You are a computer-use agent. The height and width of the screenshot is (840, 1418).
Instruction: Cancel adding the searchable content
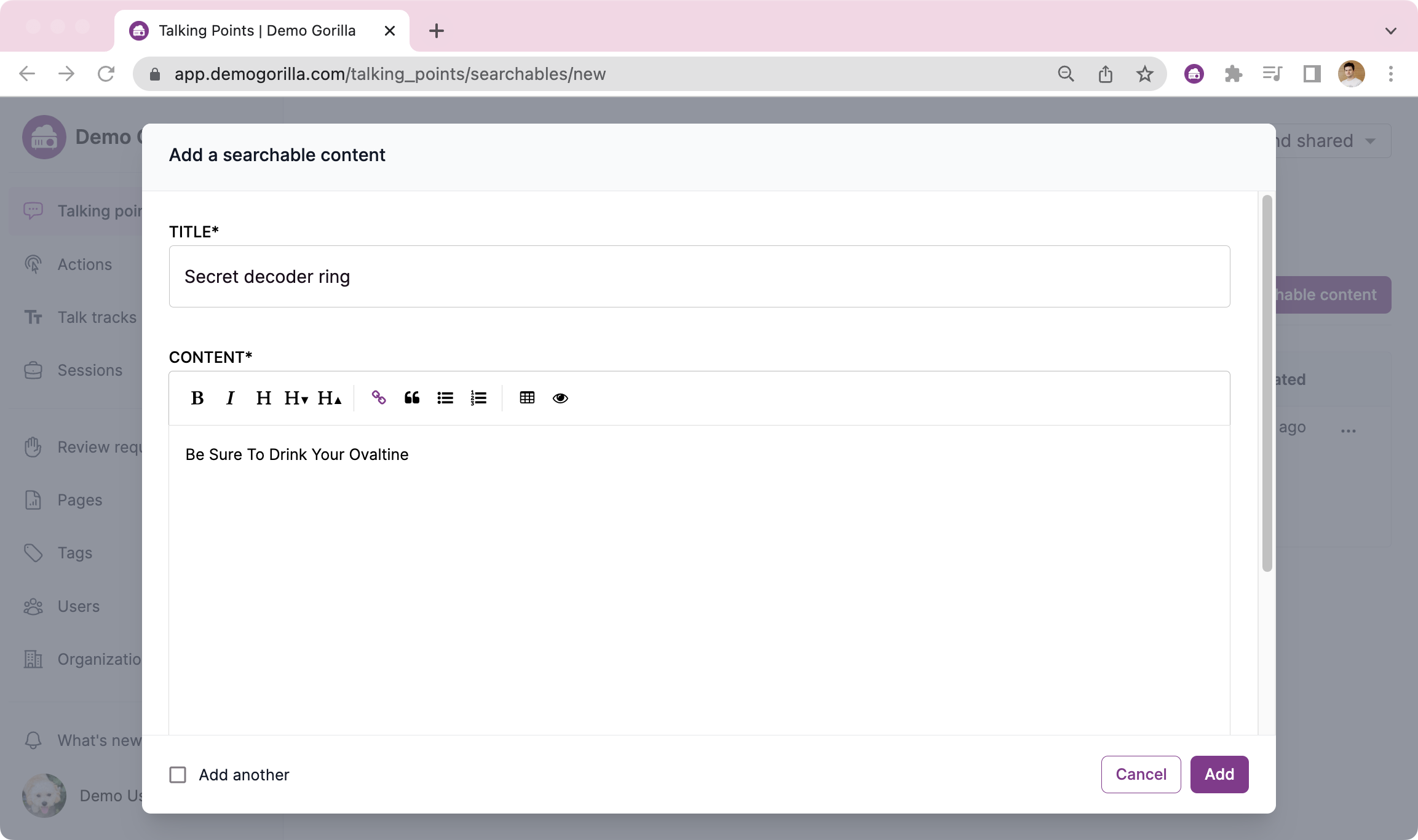coord(1141,775)
